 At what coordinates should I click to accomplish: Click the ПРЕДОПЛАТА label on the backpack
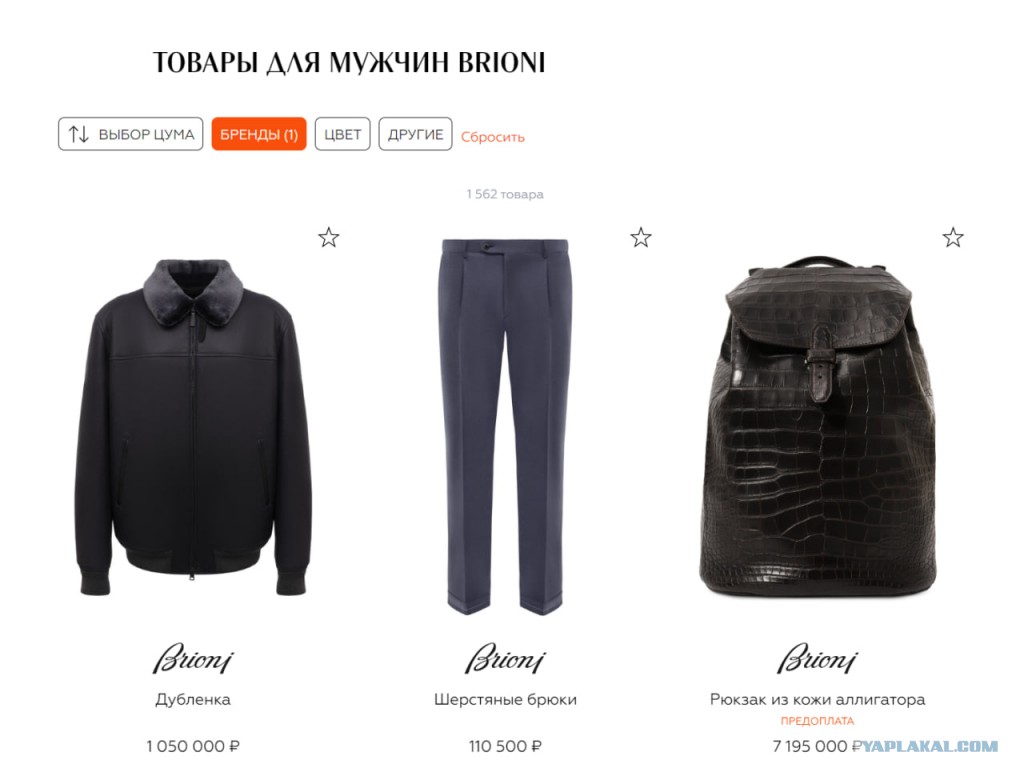click(x=817, y=721)
